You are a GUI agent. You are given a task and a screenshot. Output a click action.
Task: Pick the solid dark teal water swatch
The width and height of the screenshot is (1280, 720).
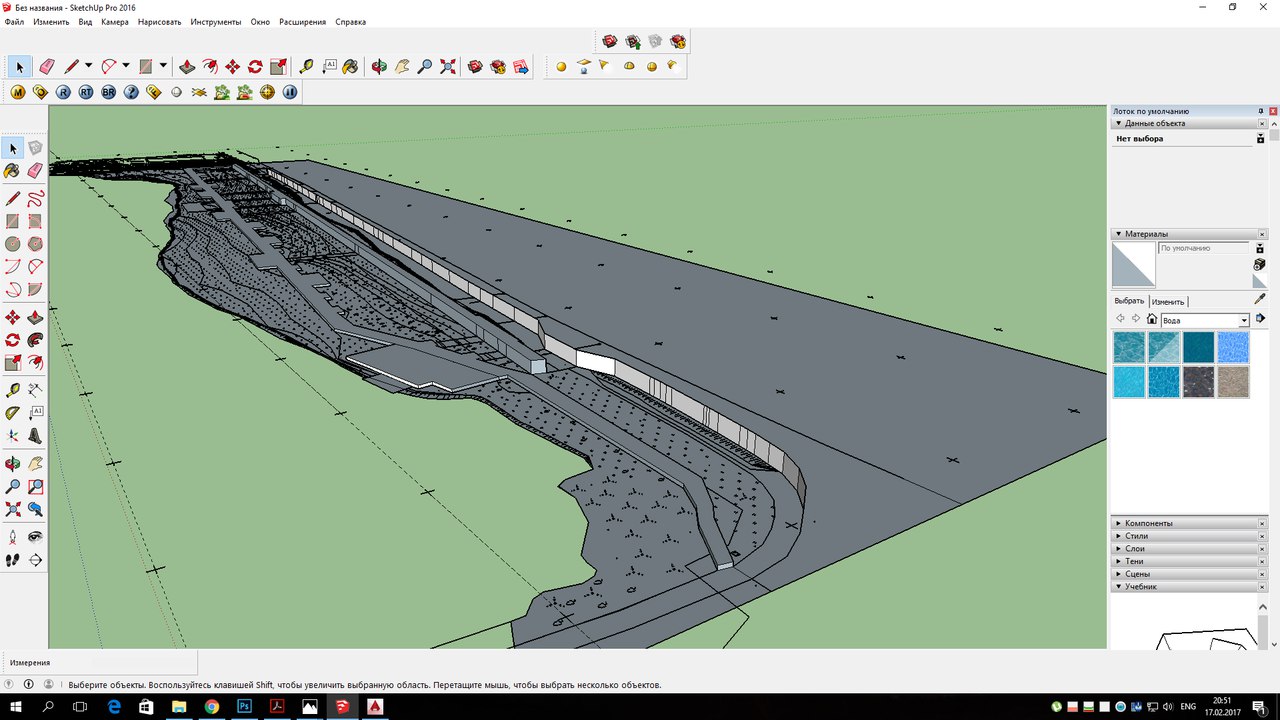coord(1198,347)
